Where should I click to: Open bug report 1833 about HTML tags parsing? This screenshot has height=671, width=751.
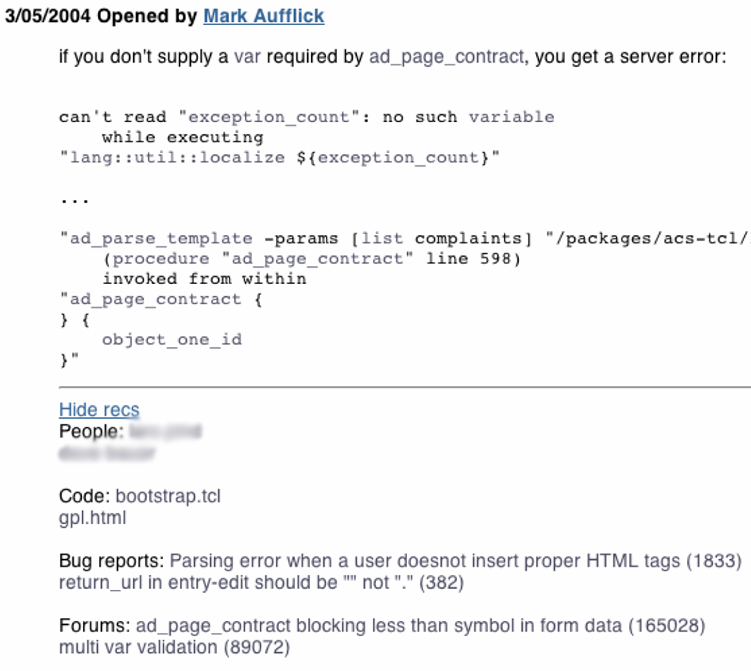point(456,561)
